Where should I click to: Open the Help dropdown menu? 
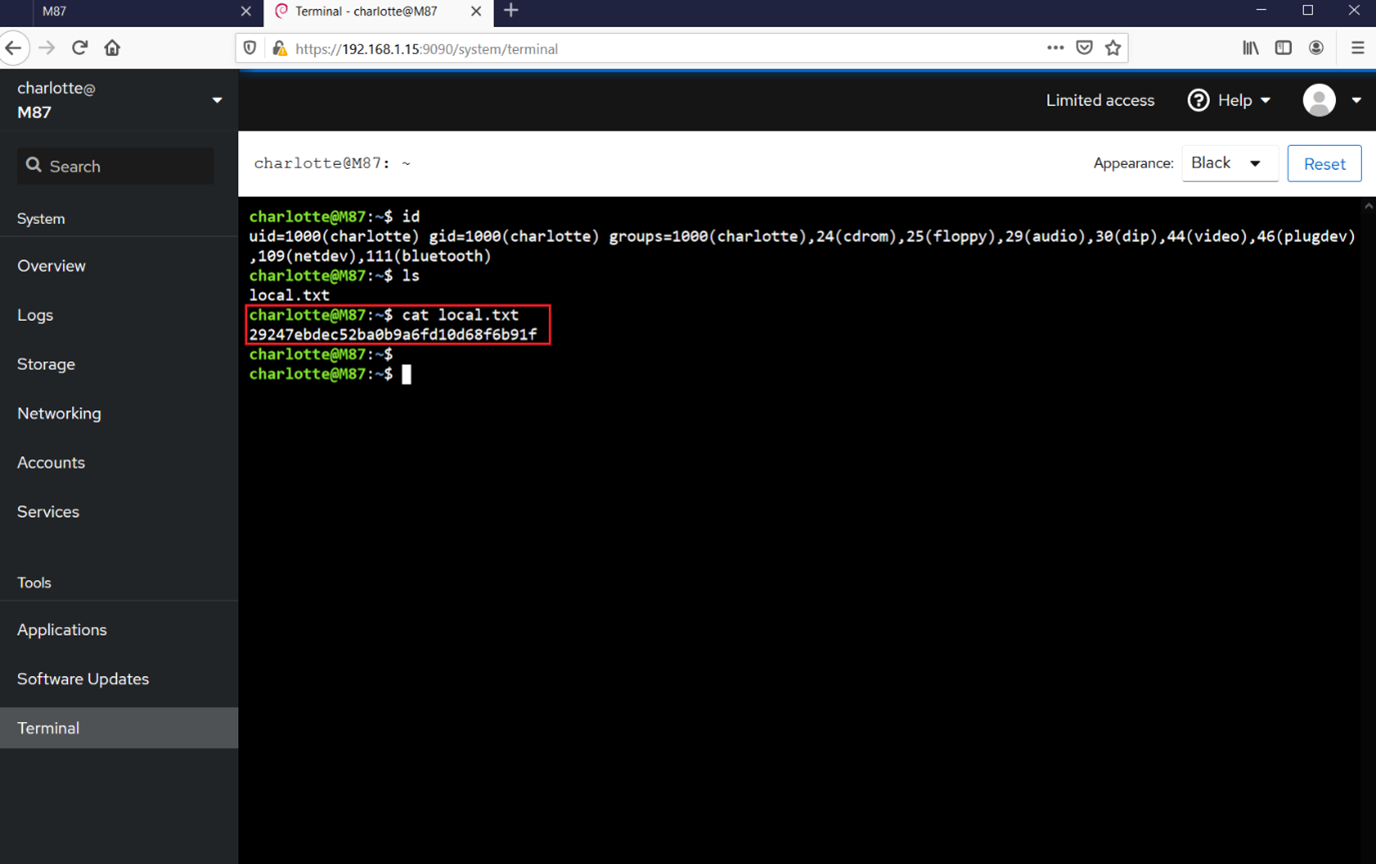pos(1230,100)
